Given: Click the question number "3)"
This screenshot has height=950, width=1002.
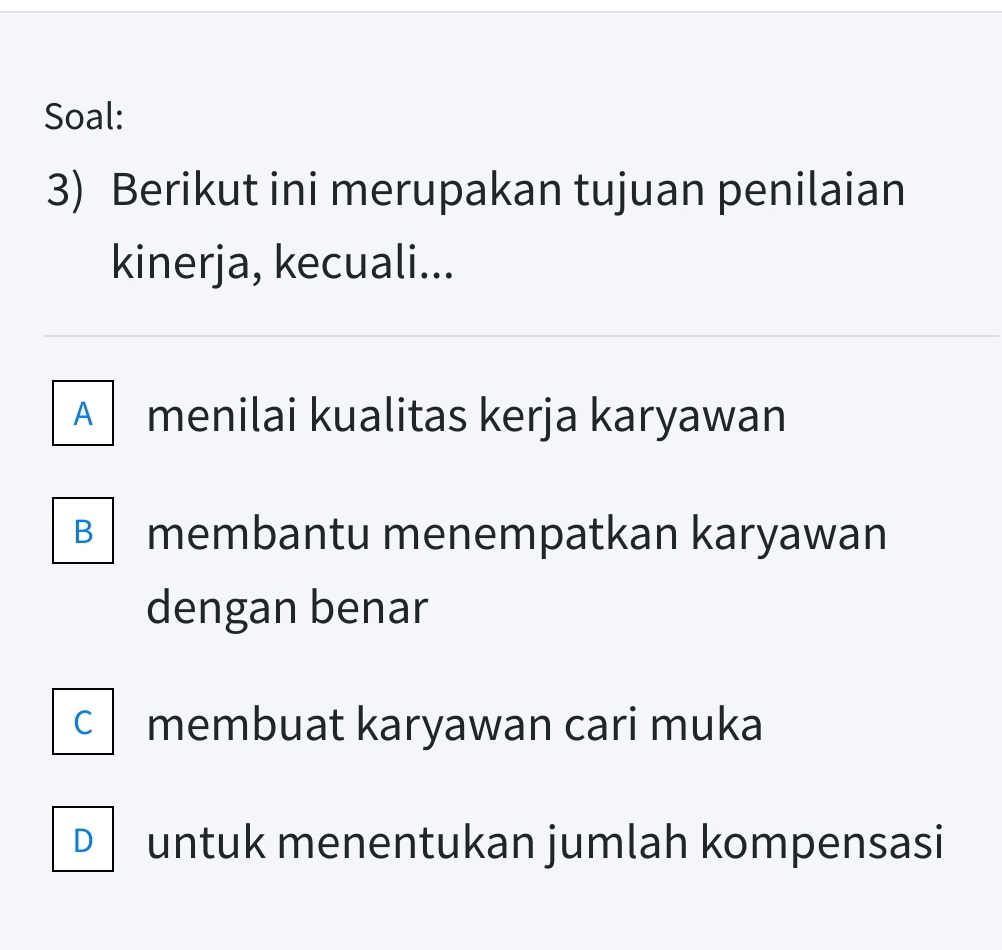Looking at the screenshot, I should tap(64, 189).
